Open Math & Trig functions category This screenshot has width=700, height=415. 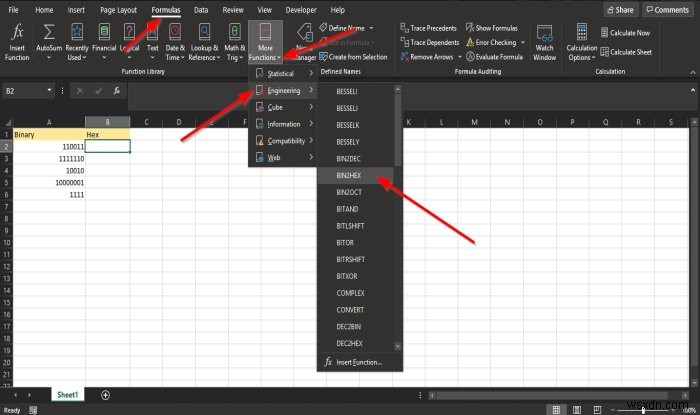click(234, 42)
